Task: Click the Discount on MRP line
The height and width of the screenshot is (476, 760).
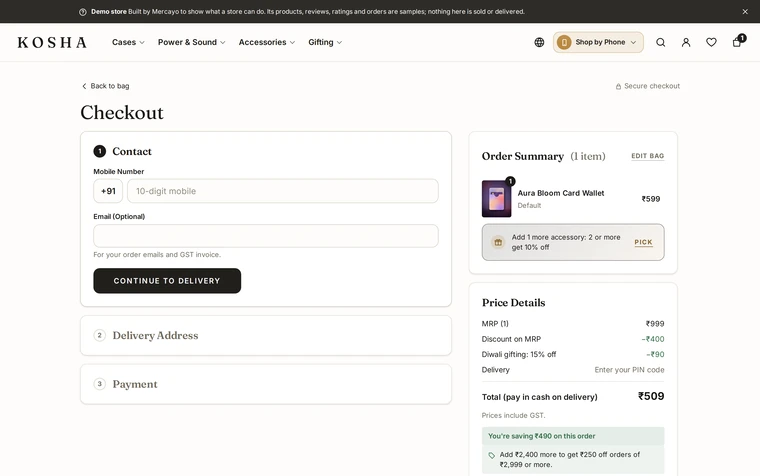Action: (x=573, y=339)
